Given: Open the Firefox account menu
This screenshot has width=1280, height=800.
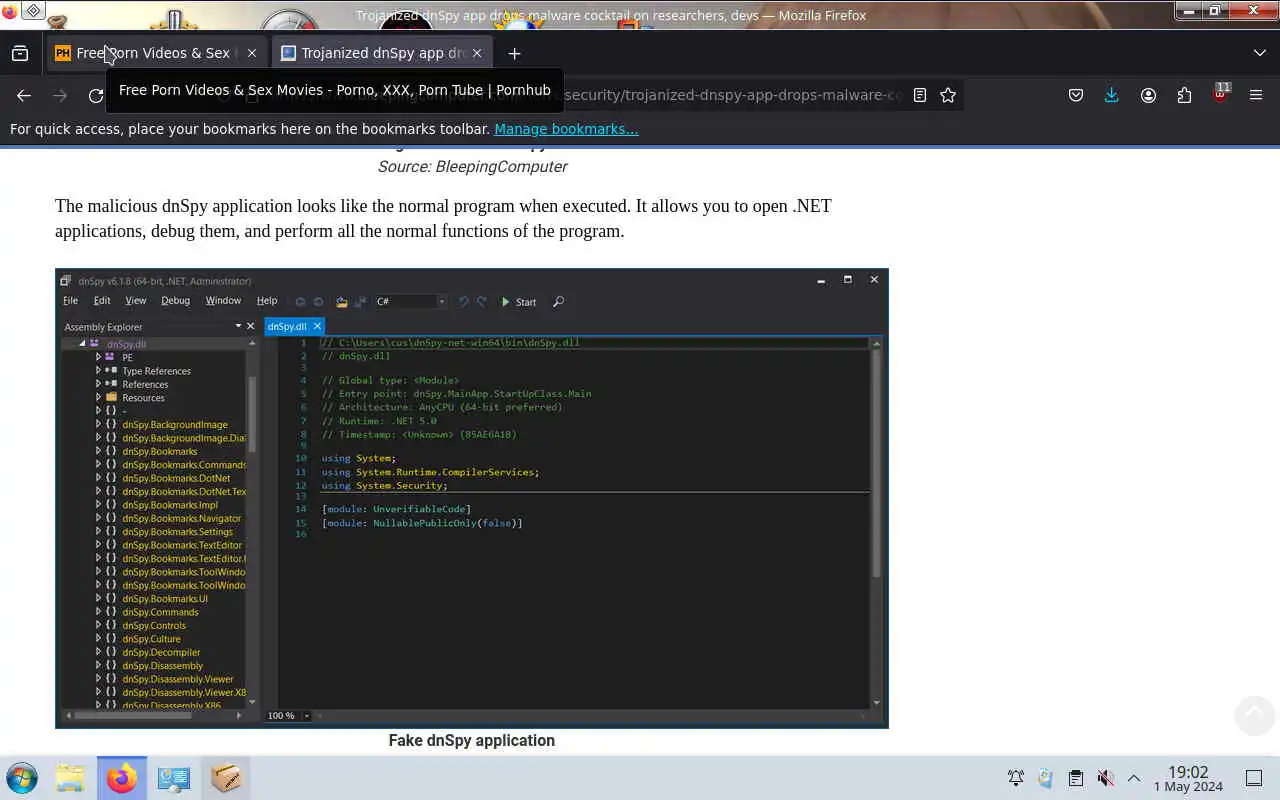Looking at the screenshot, I should [1148, 95].
